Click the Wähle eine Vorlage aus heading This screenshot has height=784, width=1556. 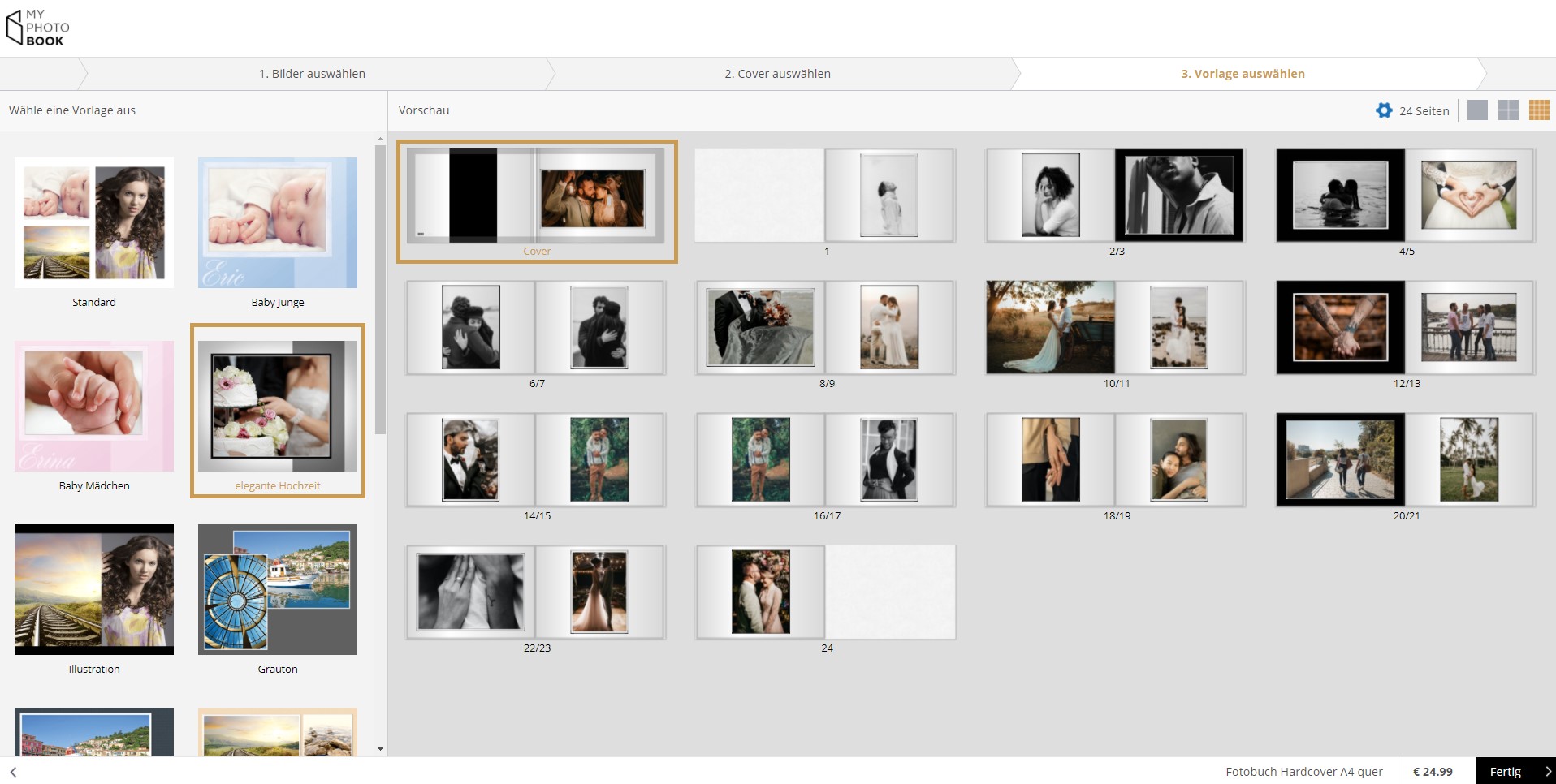pos(72,110)
